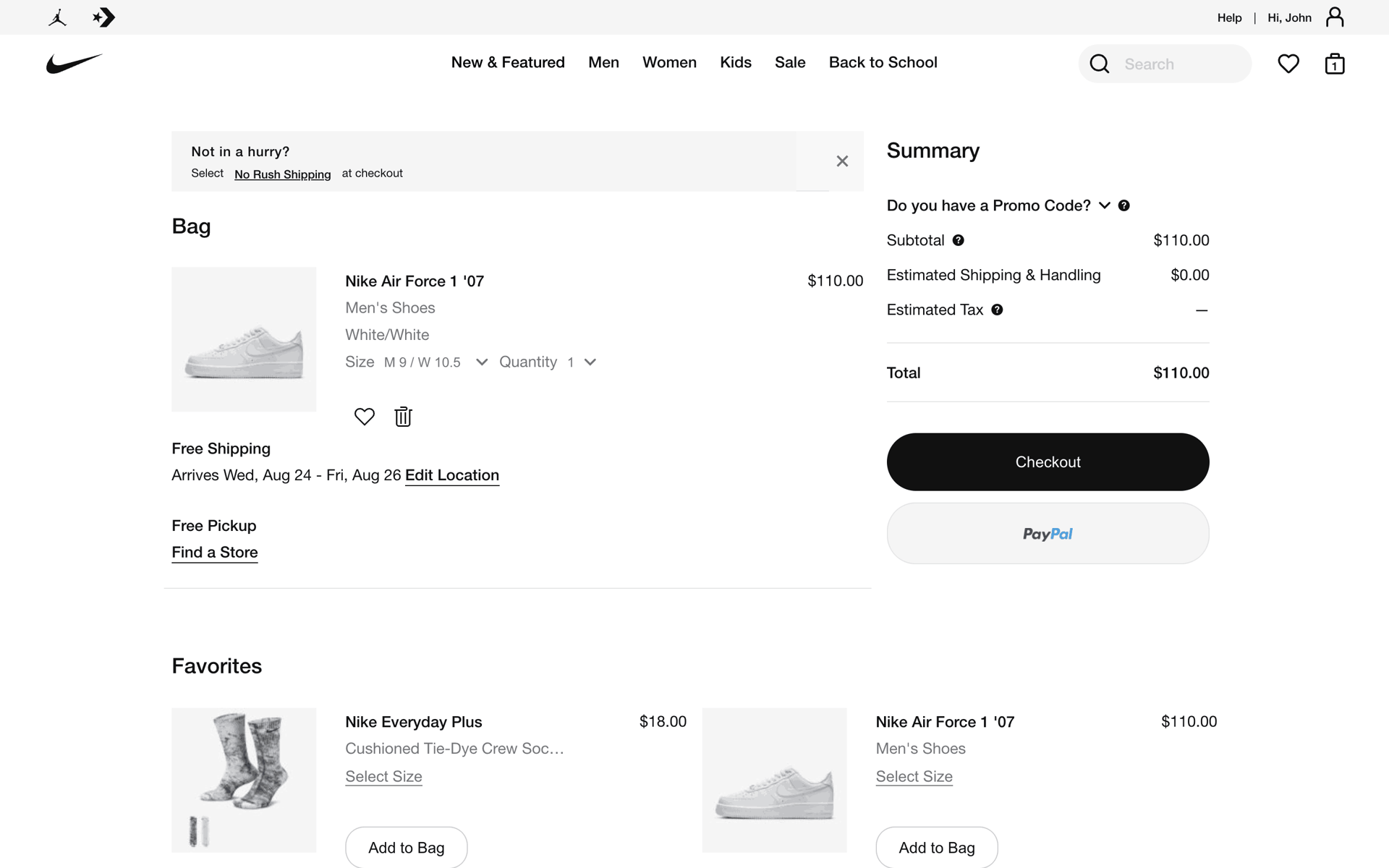Open Air Force 1 thumbnail in Favorites

click(x=774, y=780)
